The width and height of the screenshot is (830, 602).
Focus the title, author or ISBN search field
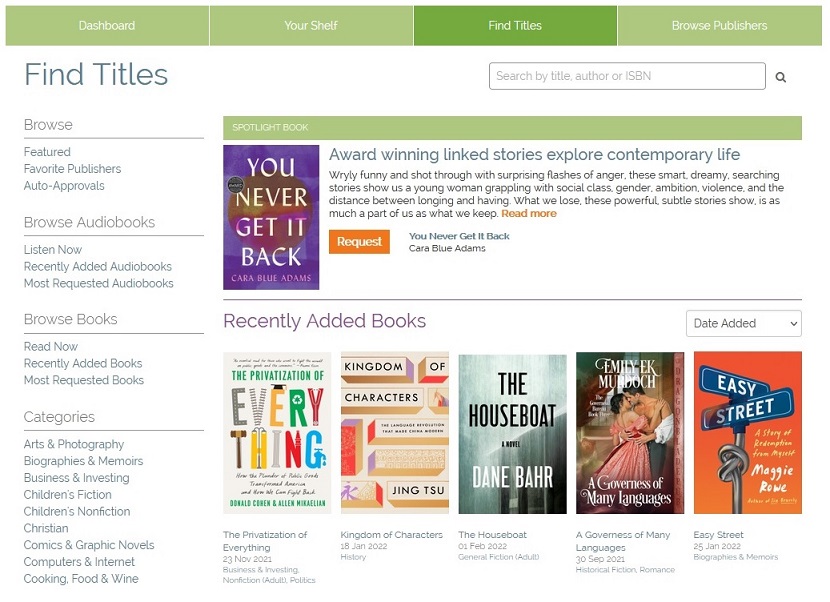[x=627, y=76]
